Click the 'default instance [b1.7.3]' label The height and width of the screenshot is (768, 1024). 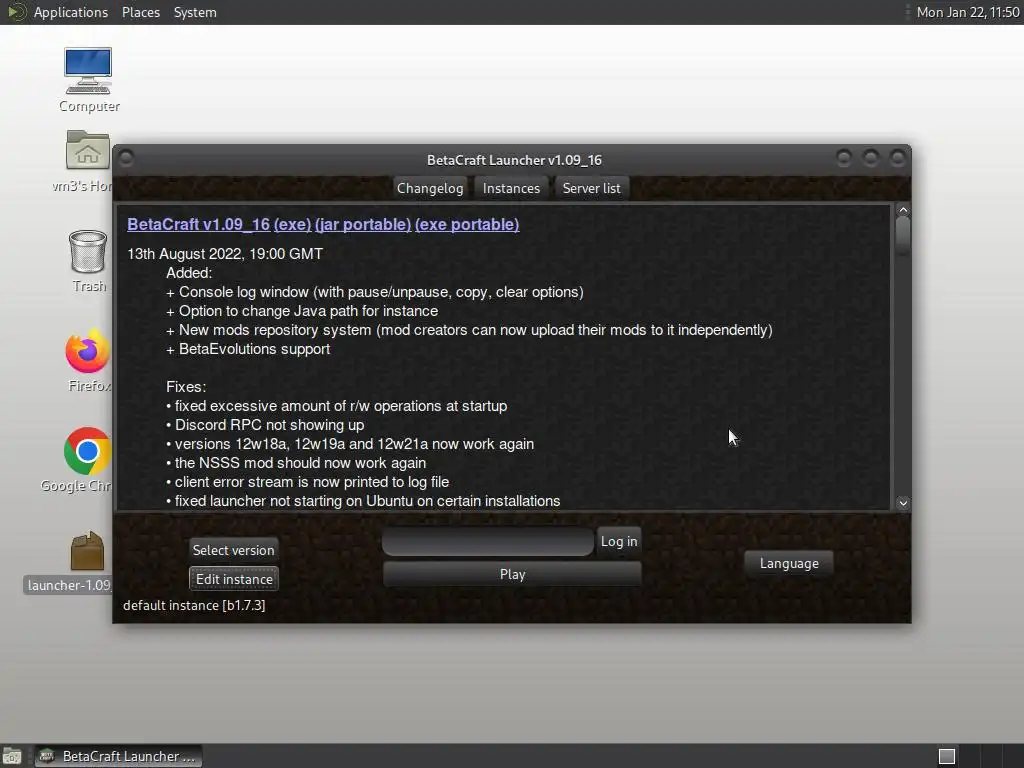[194, 605]
